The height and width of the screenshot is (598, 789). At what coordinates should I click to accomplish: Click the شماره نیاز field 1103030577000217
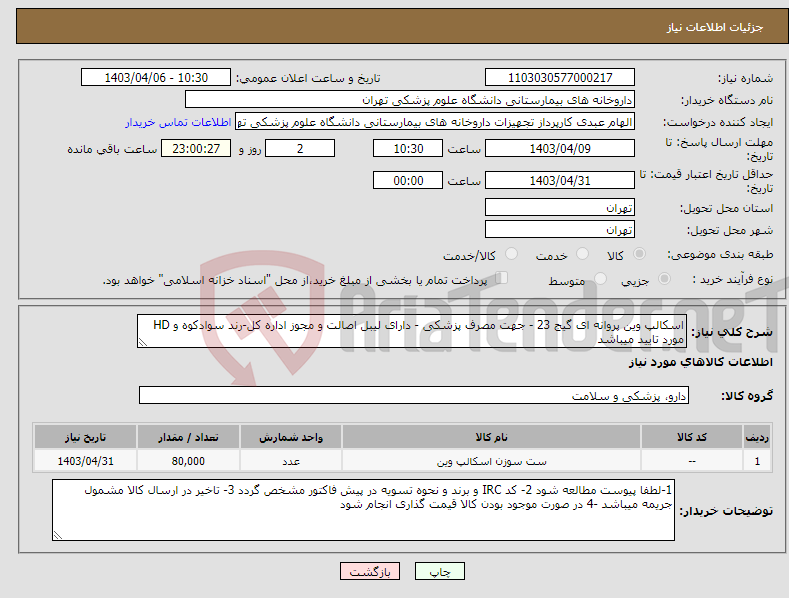click(560, 78)
